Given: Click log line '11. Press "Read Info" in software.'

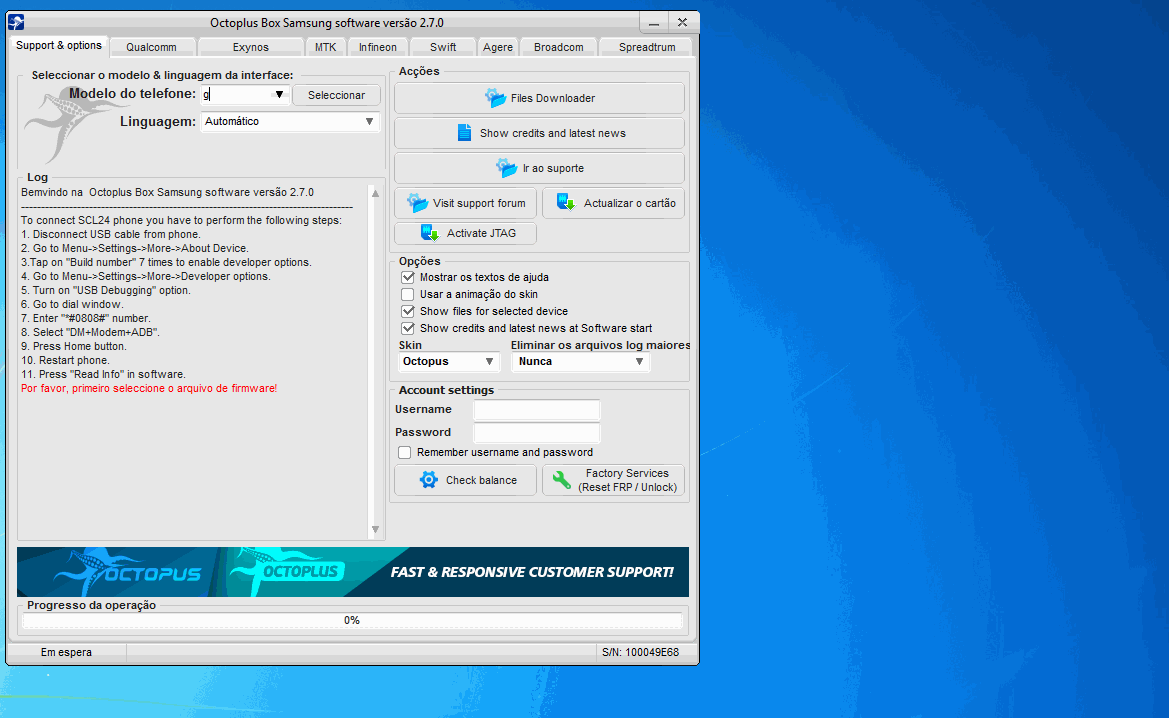Looking at the screenshot, I should [x=103, y=374].
